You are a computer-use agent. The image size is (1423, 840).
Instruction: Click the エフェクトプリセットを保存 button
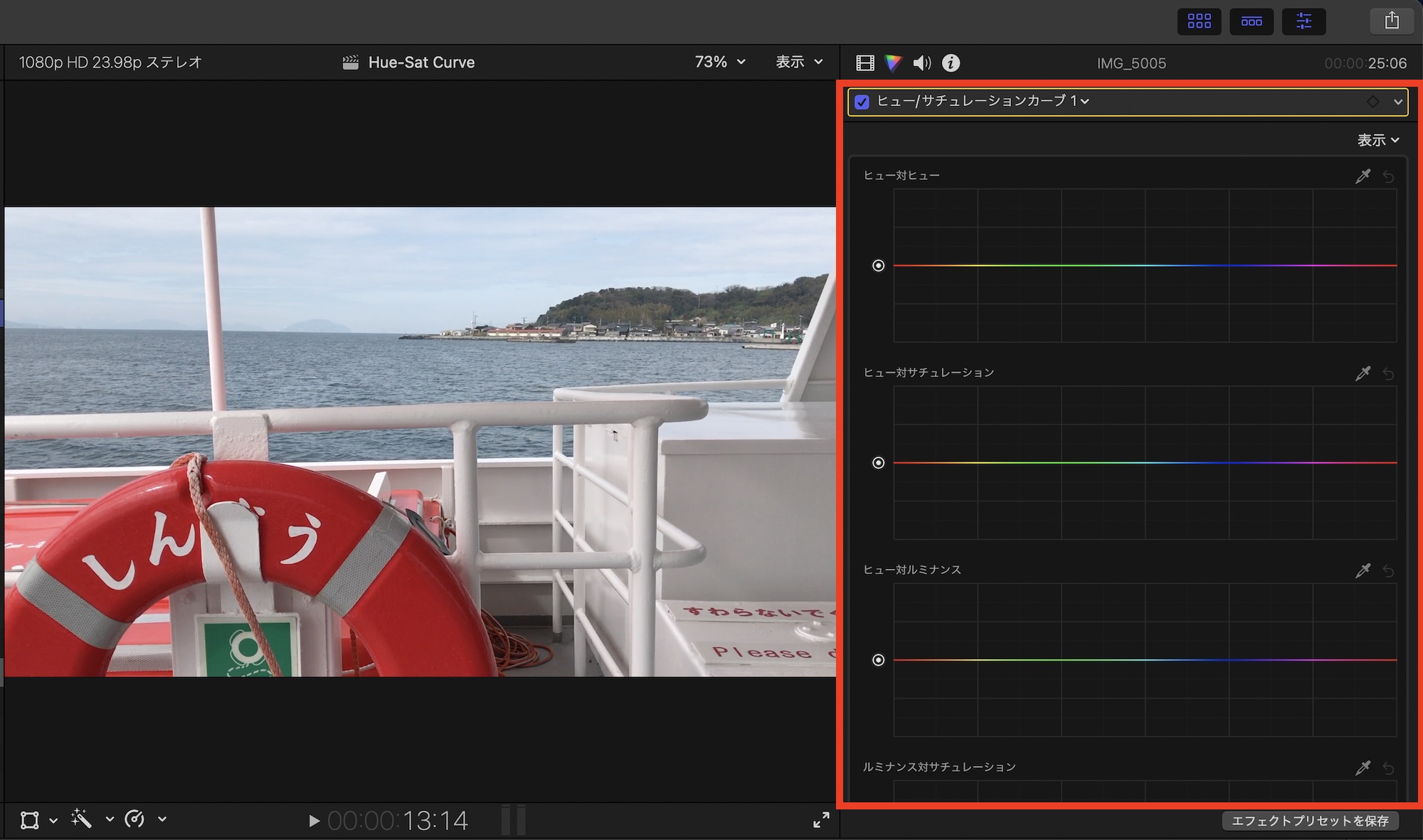coord(1310,821)
